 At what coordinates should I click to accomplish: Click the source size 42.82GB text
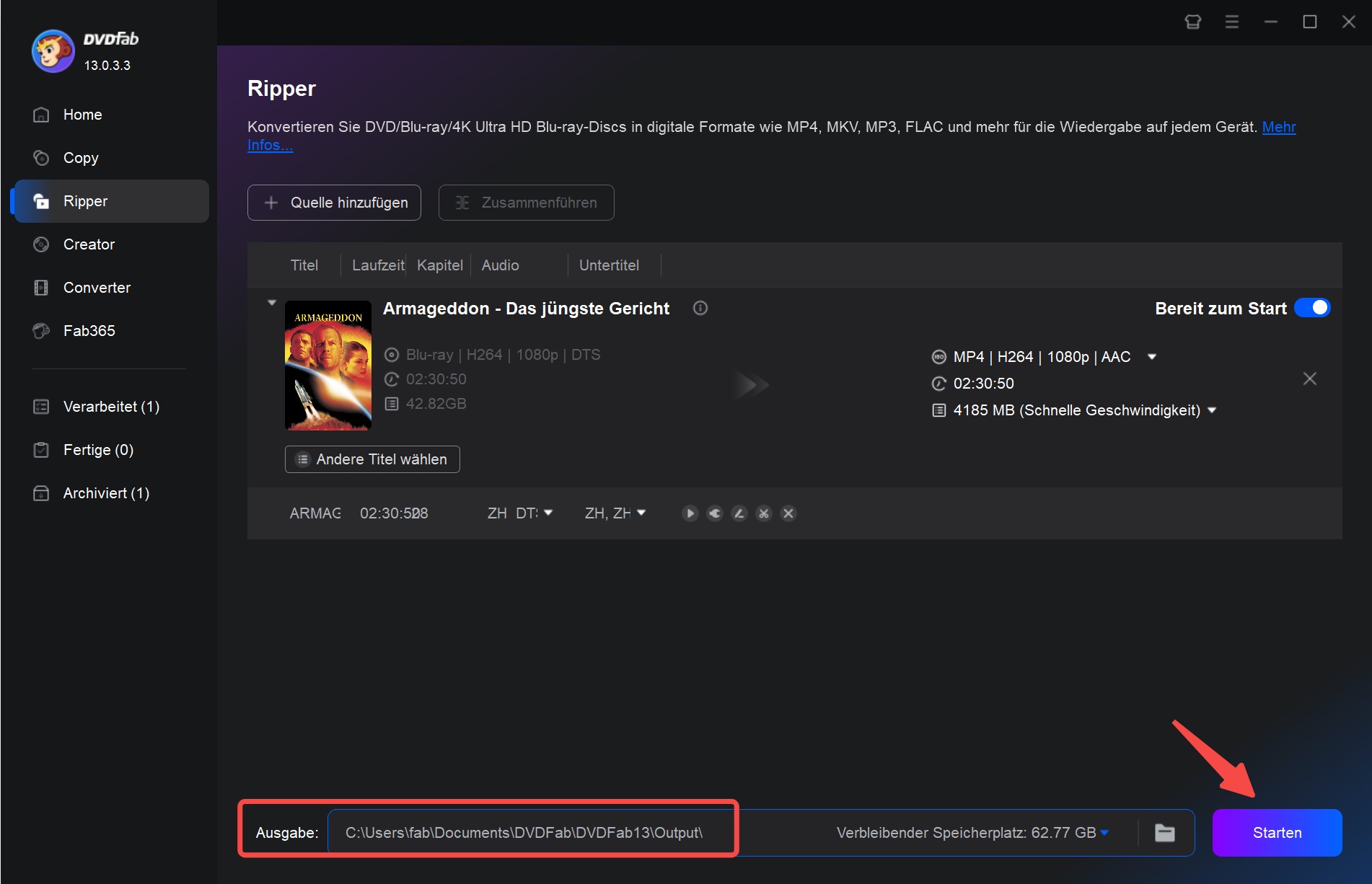coord(436,404)
